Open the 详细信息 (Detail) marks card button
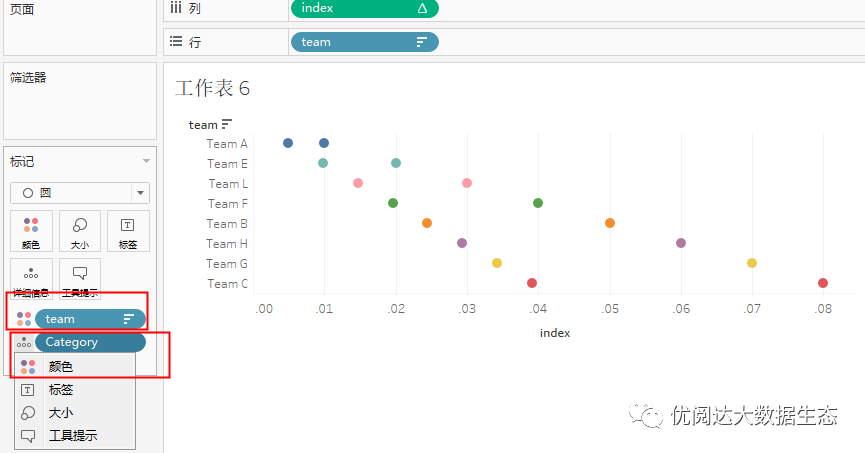Viewport: 865px width, 453px height. [x=30, y=279]
